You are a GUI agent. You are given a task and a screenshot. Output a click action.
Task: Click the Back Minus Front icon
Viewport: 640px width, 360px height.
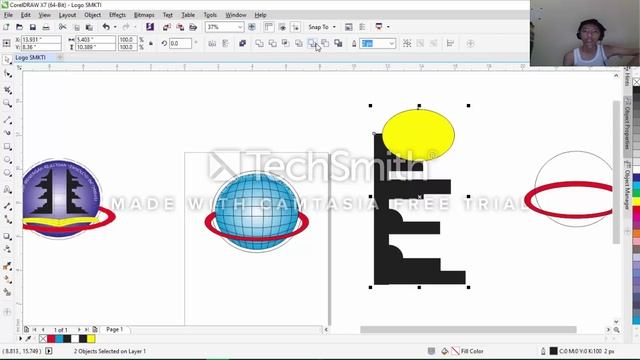coord(325,43)
